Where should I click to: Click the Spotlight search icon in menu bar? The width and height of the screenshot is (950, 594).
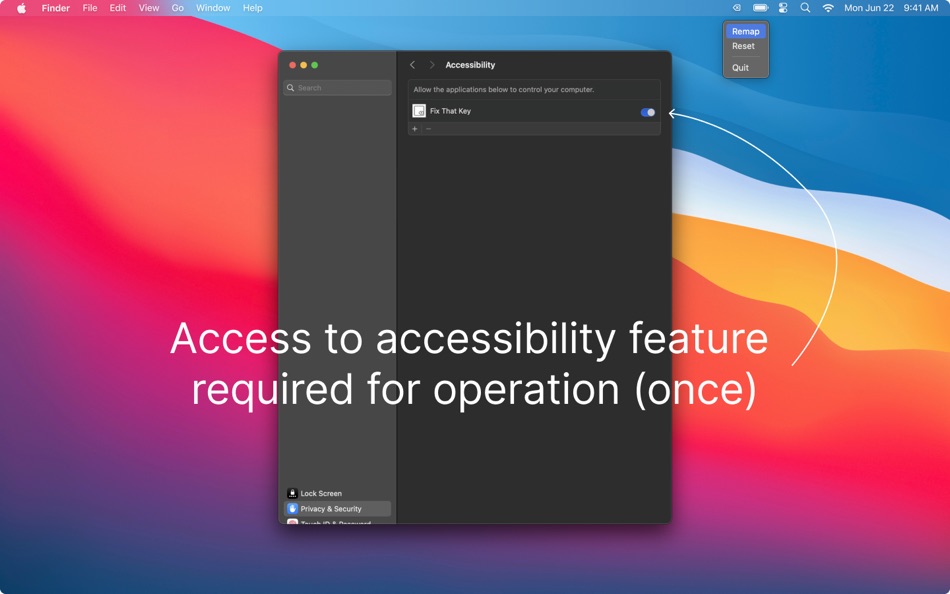tap(805, 8)
